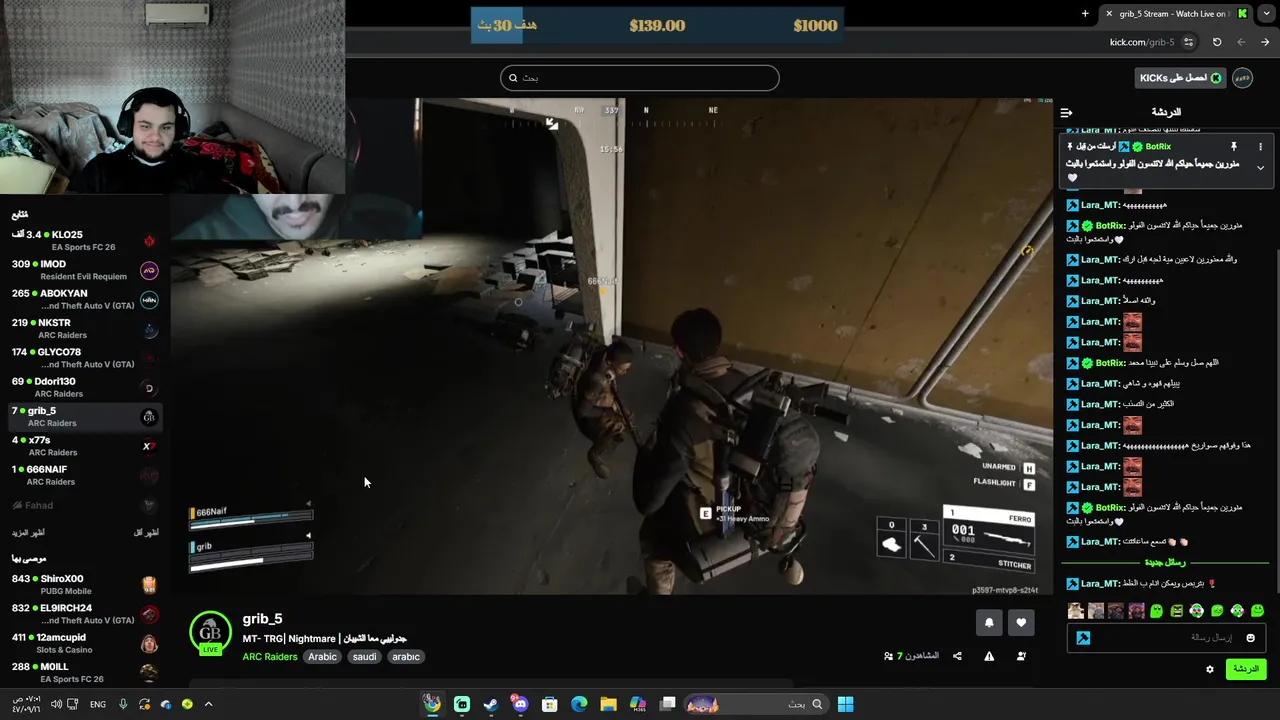The width and height of the screenshot is (1280, 720).
Task: Open recommended 12amcupid channel
Action: click(85, 643)
